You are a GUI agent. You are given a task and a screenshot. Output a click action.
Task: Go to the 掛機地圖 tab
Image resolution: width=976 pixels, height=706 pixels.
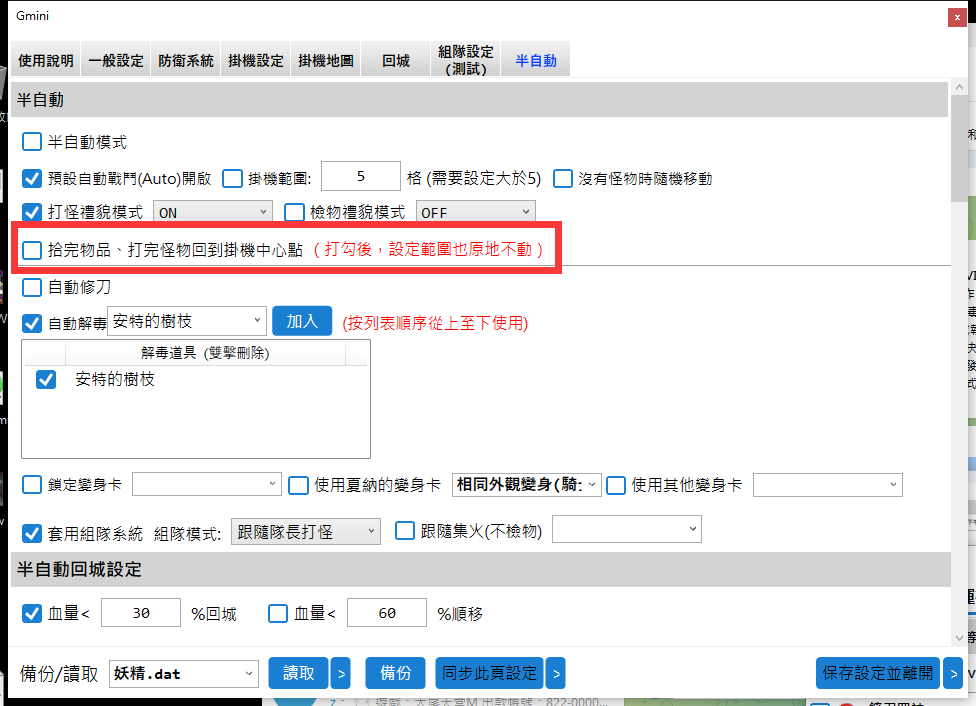[x=326, y=60]
